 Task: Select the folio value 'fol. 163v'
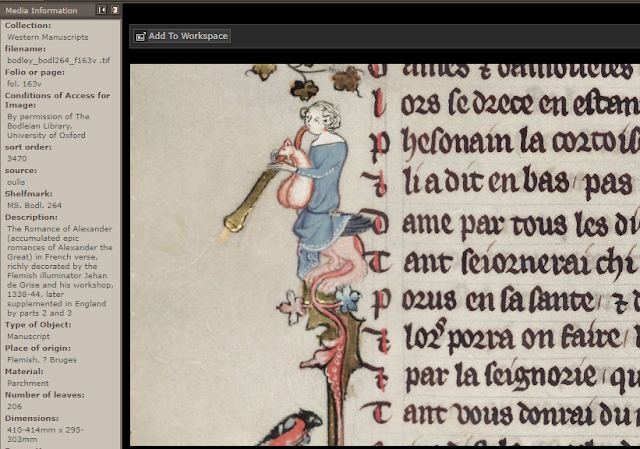[24, 84]
